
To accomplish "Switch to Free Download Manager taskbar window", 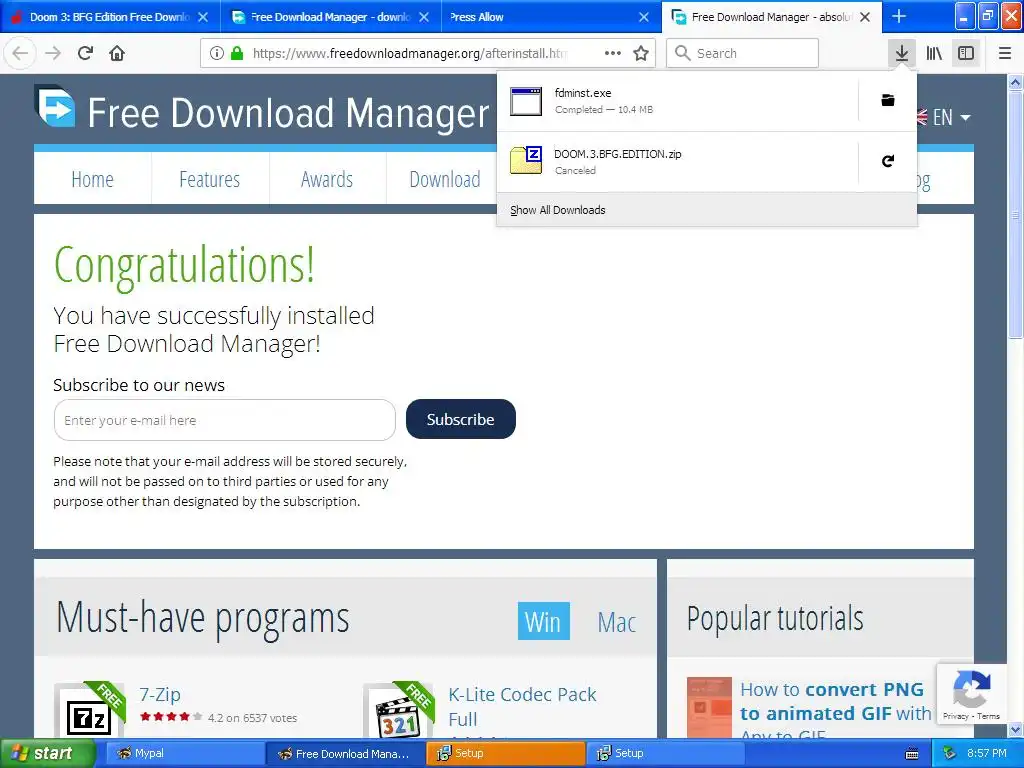I will pos(345,753).
